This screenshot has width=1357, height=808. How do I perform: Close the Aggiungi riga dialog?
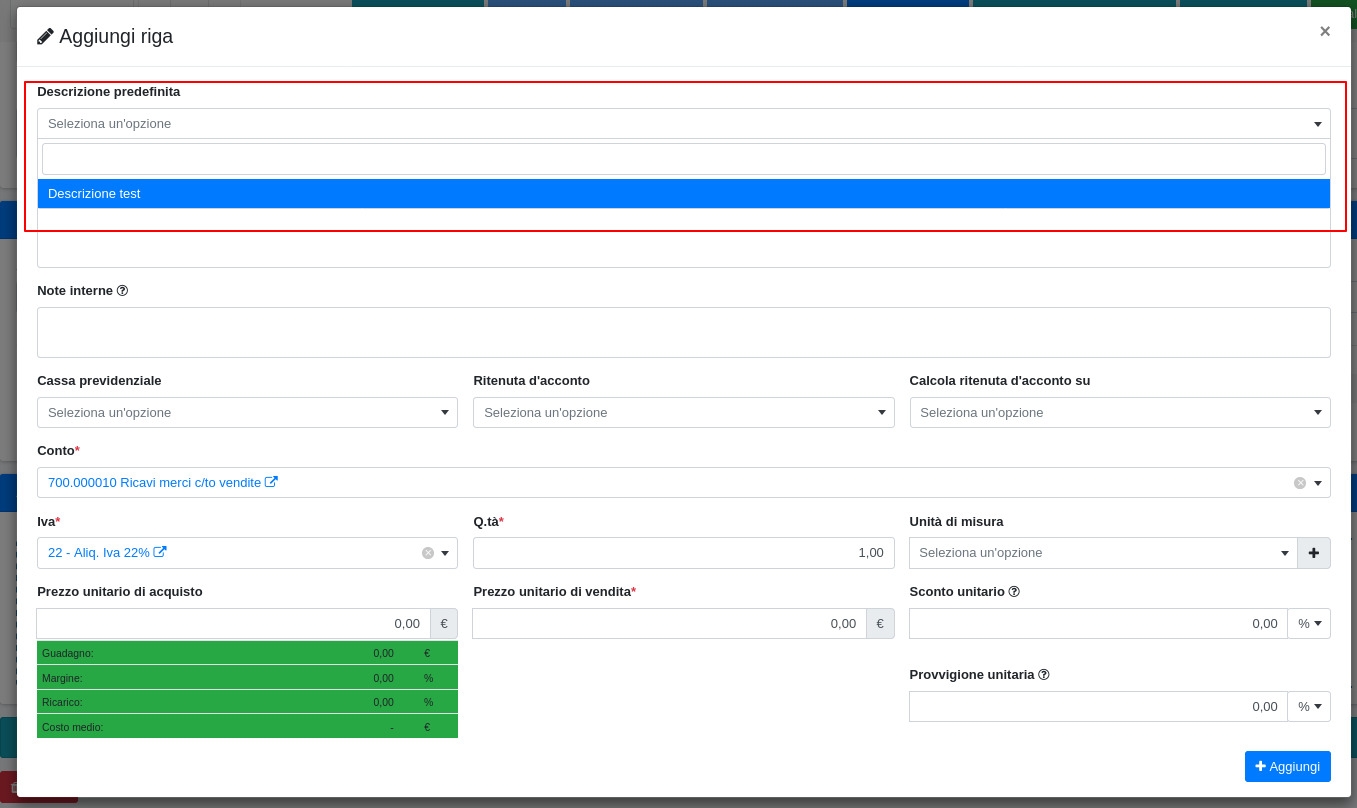[x=1324, y=31]
